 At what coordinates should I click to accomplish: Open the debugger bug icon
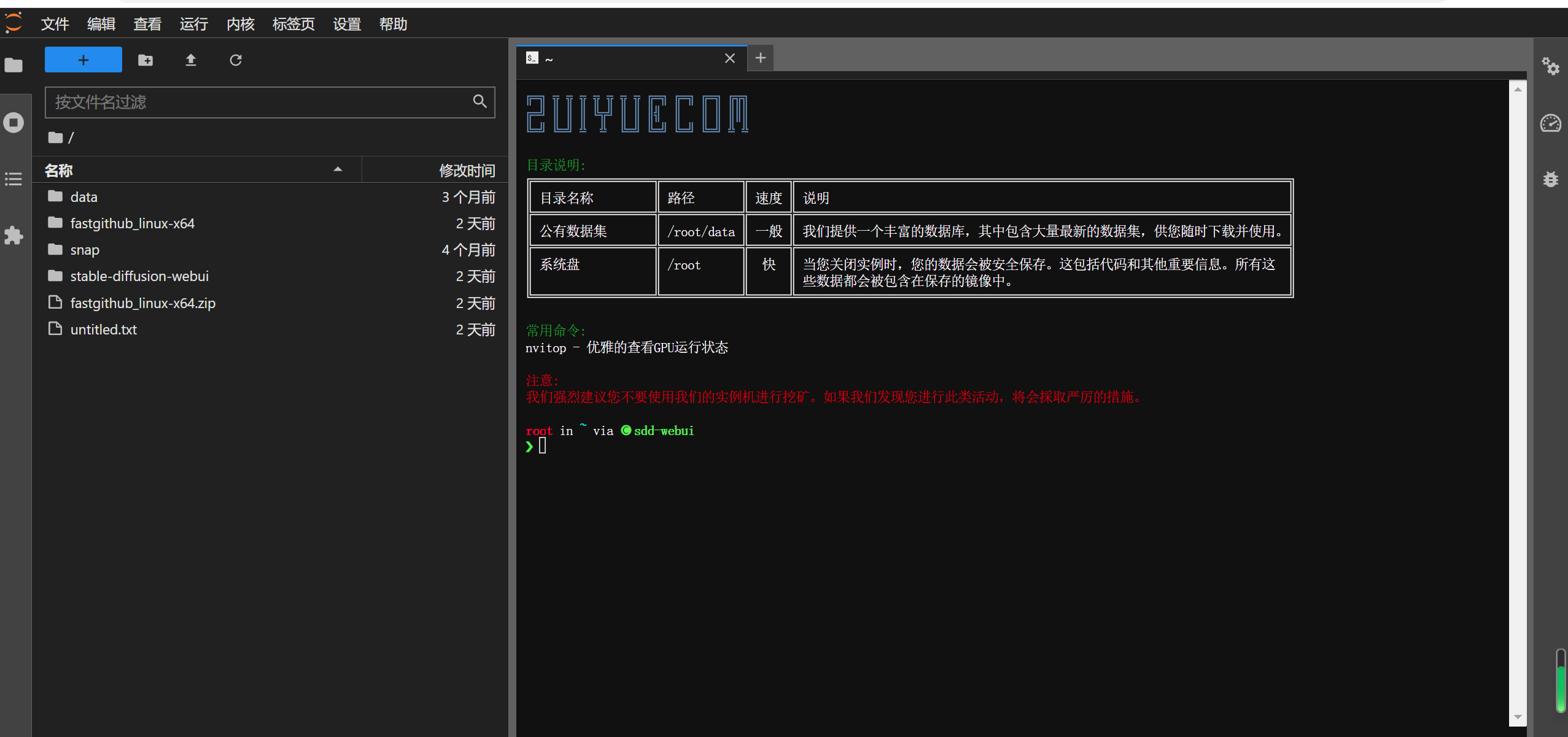pos(1551,179)
